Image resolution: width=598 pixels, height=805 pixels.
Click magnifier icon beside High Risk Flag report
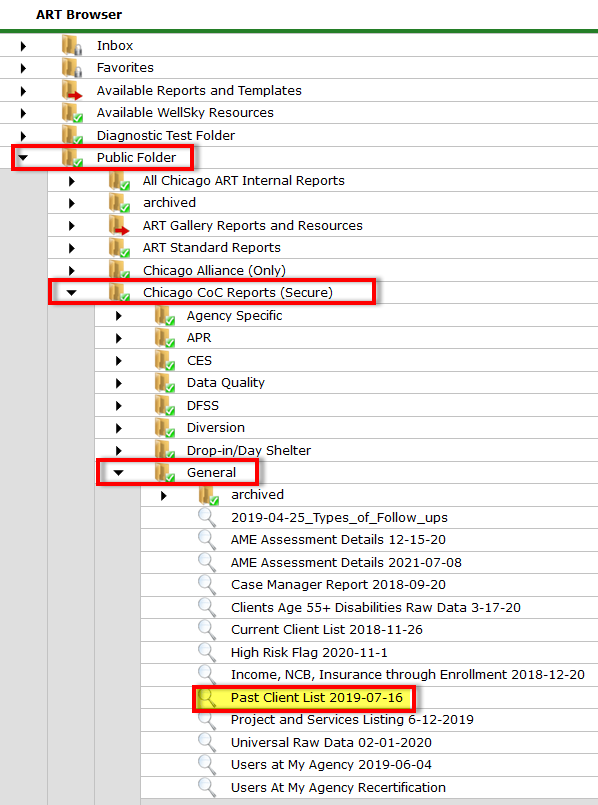207,653
